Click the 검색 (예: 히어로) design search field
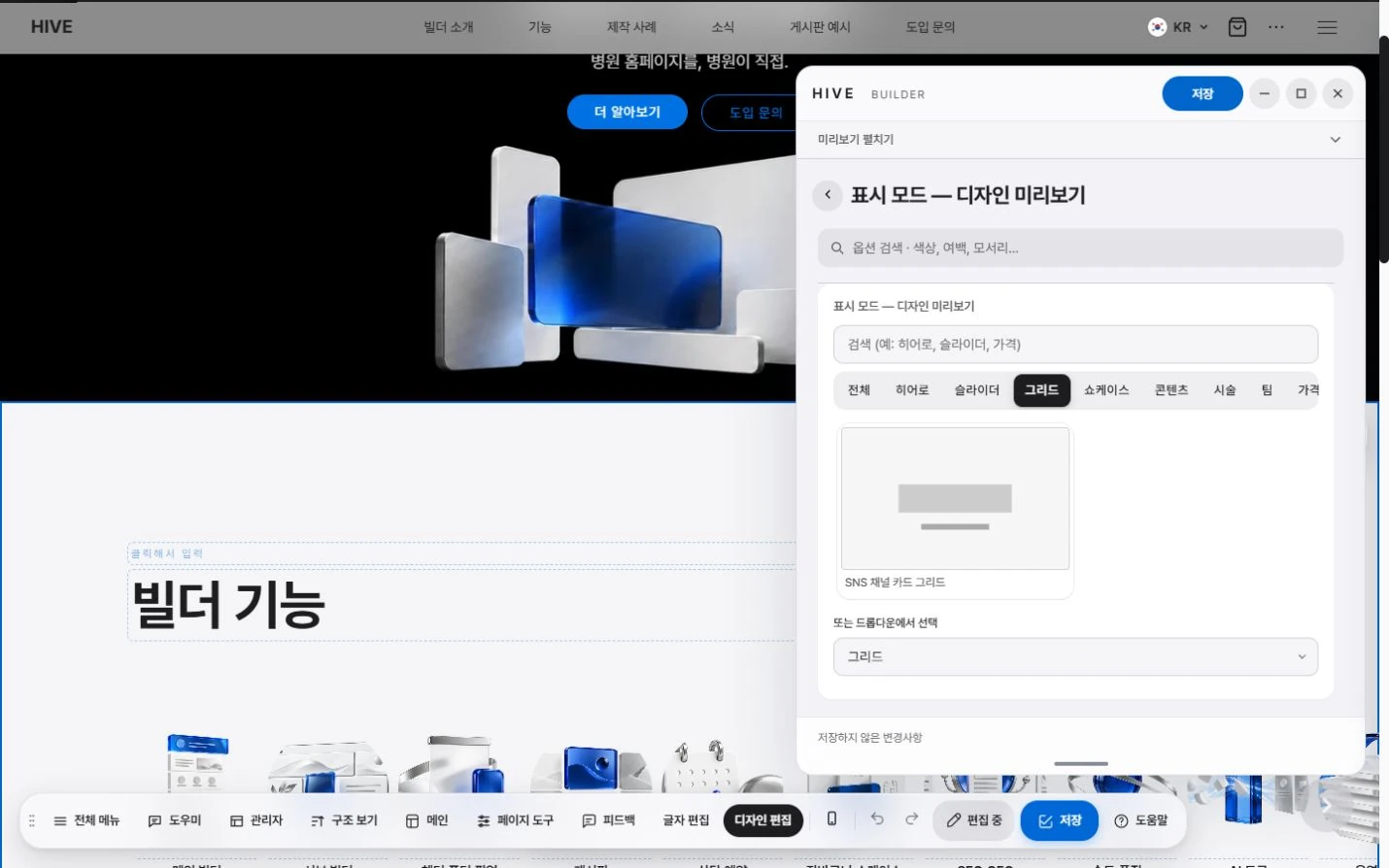The image size is (1389, 868). tap(1075, 345)
